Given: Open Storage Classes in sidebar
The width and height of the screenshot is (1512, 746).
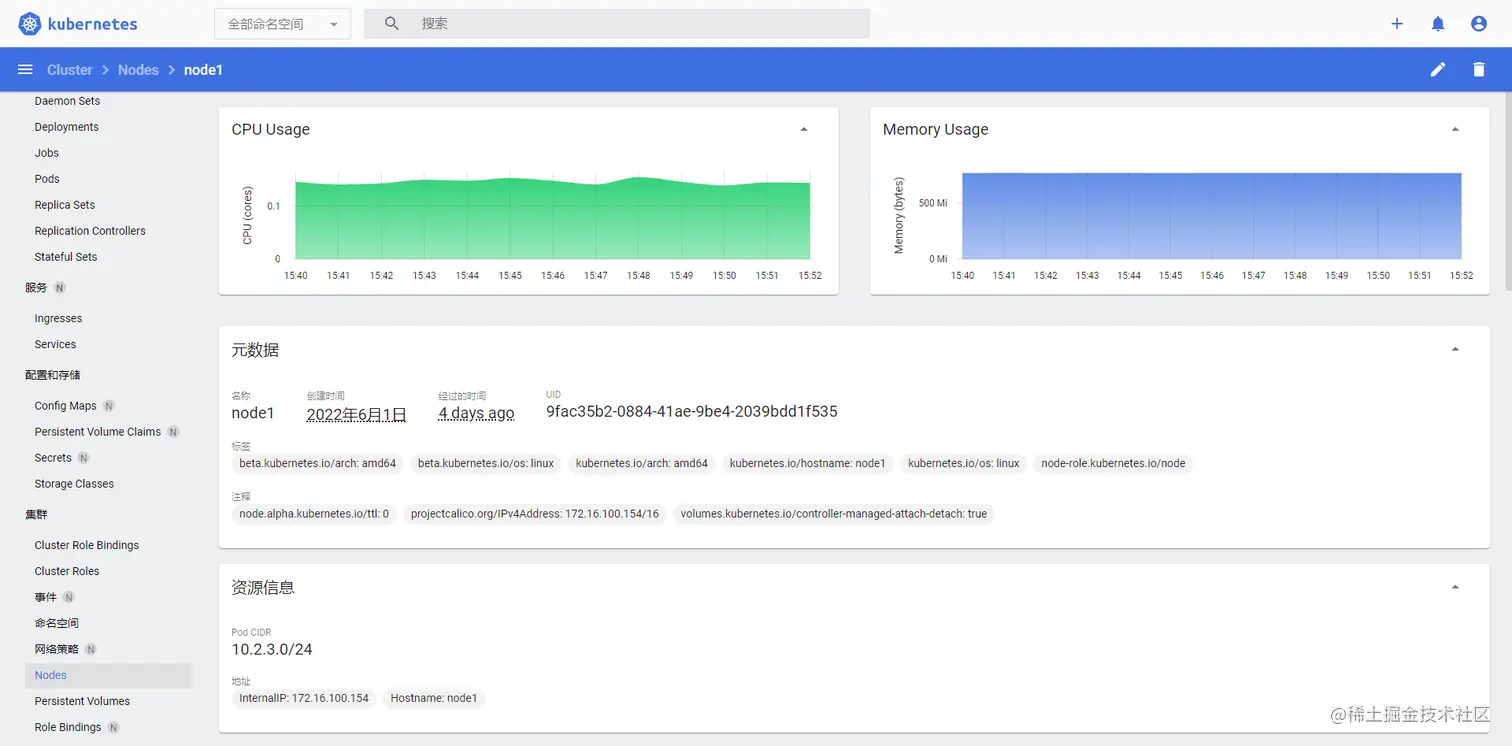Looking at the screenshot, I should 74,484.
